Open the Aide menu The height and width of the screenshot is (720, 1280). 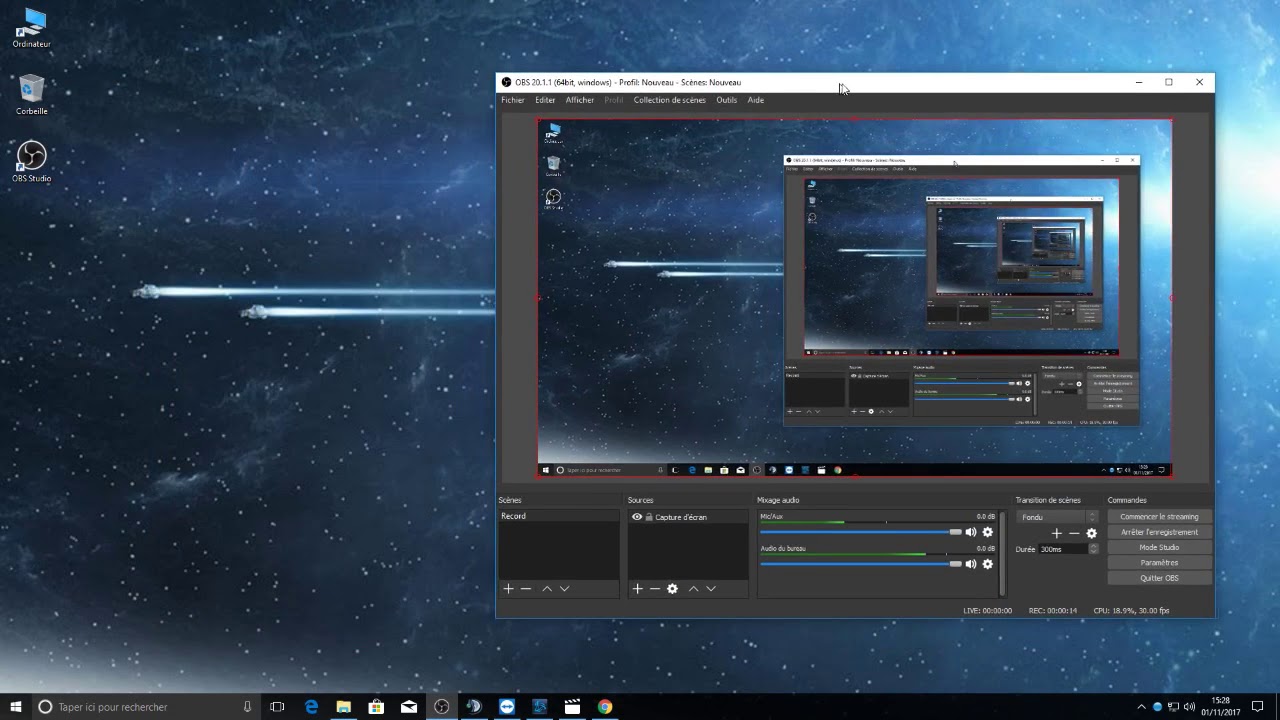(x=756, y=100)
